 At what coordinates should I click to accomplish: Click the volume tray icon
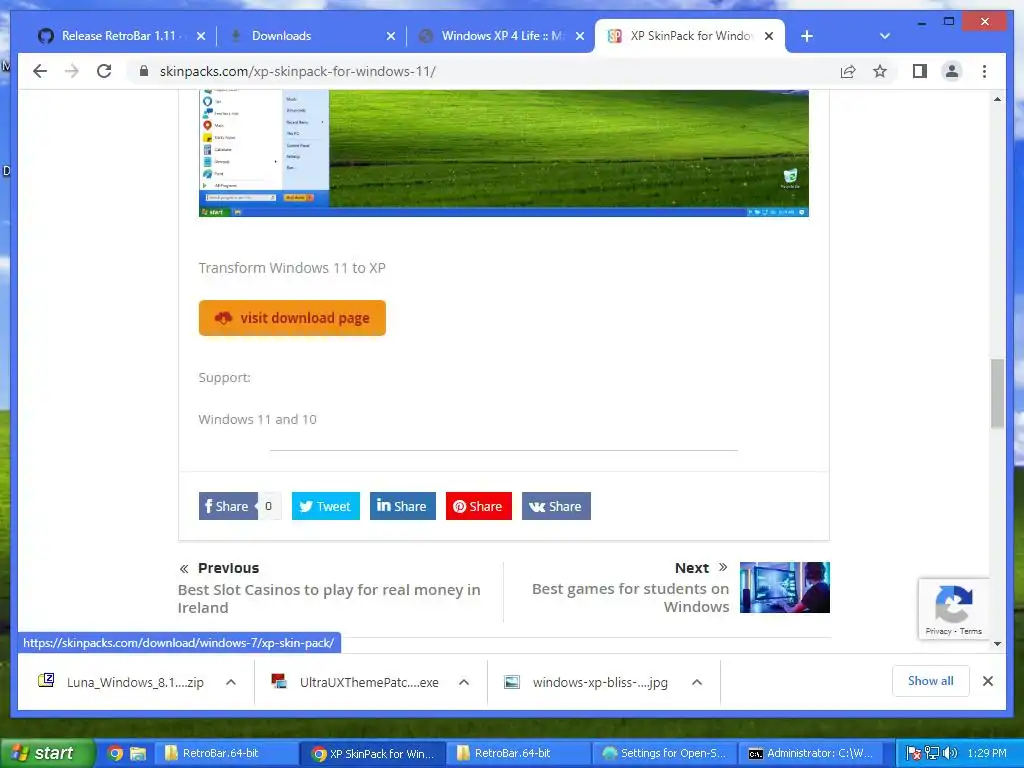[950, 753]
